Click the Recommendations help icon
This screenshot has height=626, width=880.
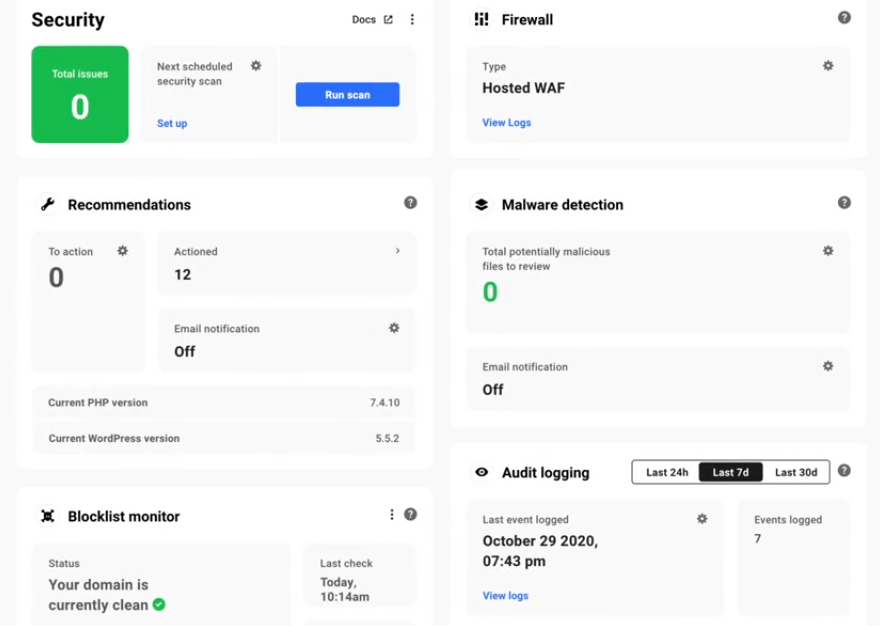pos(410,203)
